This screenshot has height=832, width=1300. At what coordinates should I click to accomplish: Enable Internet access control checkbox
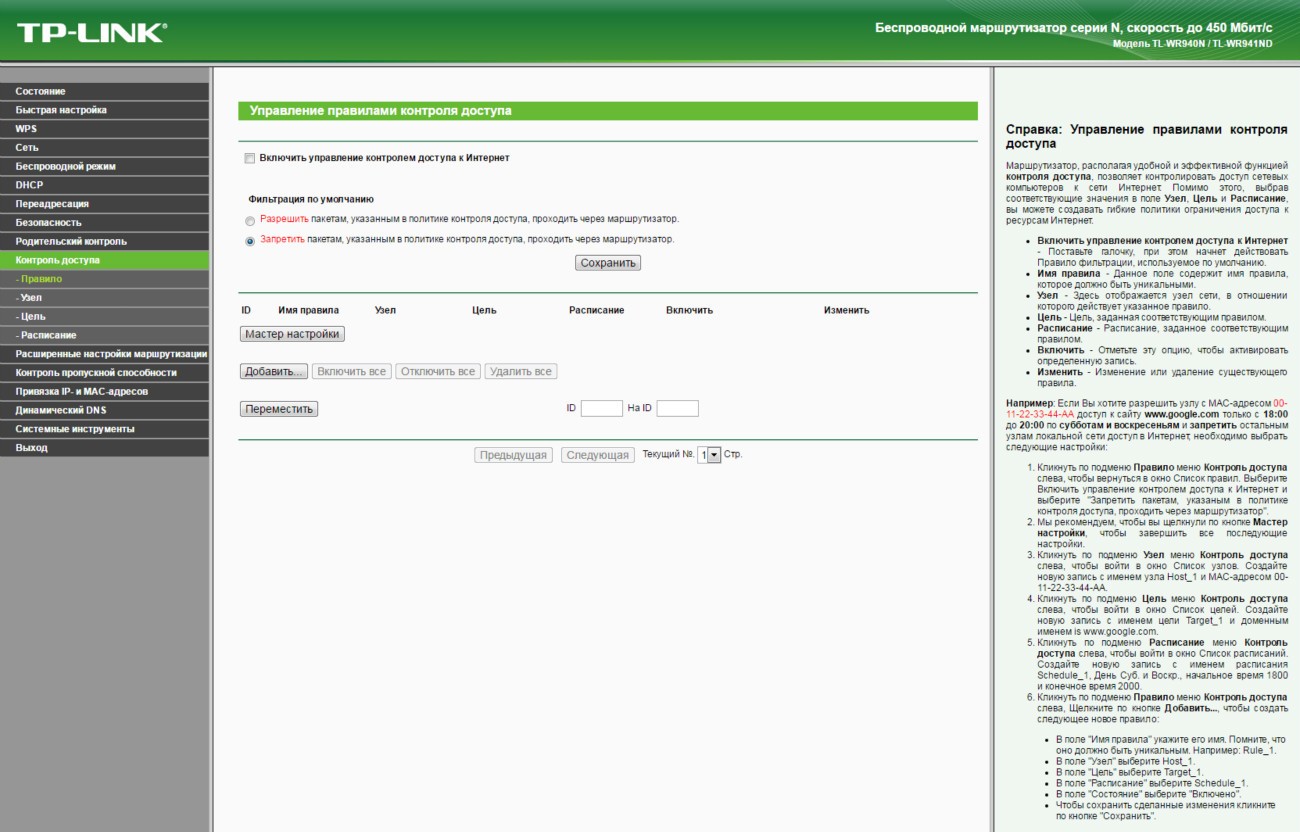pos(250,158)
